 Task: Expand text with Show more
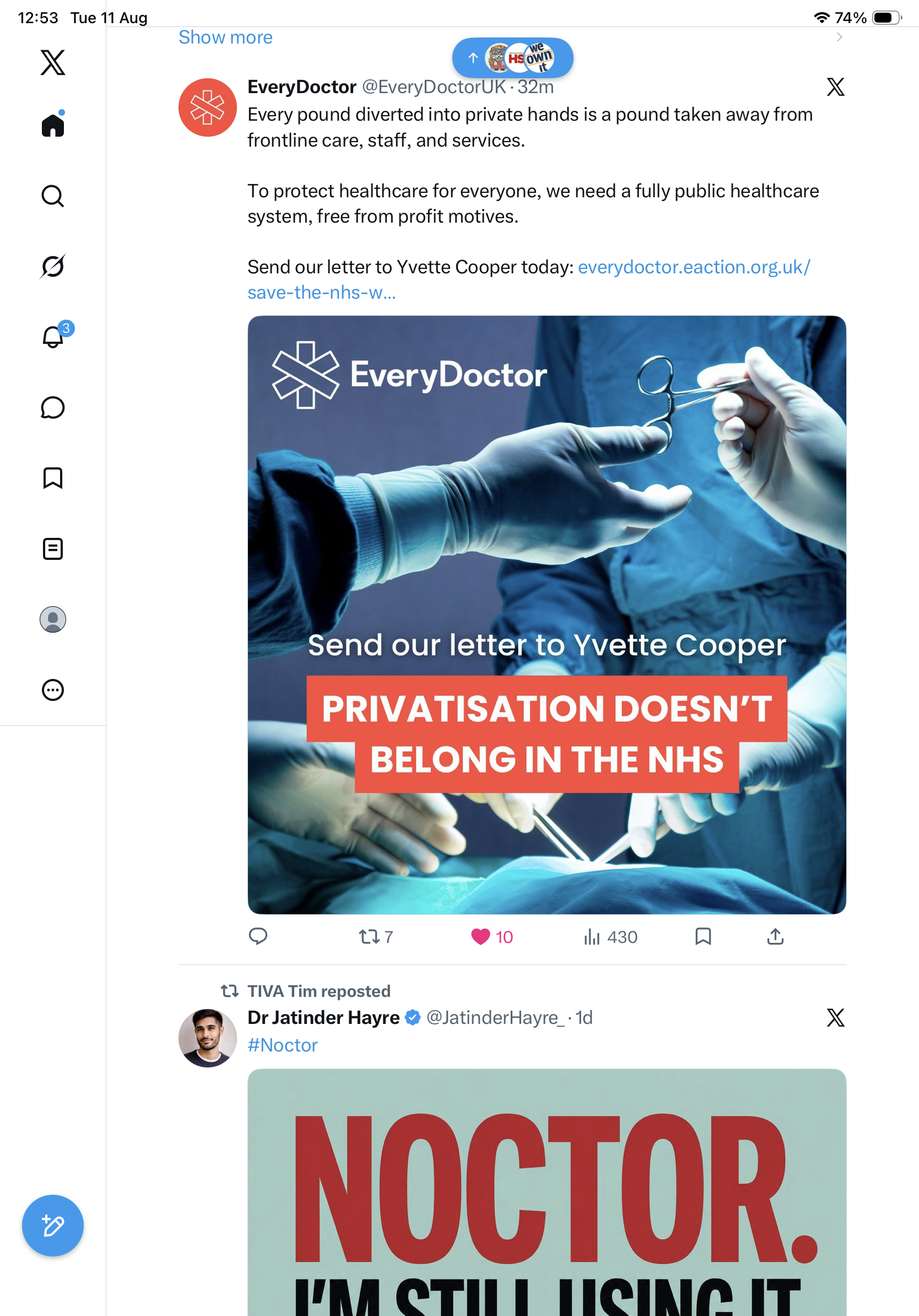(x=225, y=37)
